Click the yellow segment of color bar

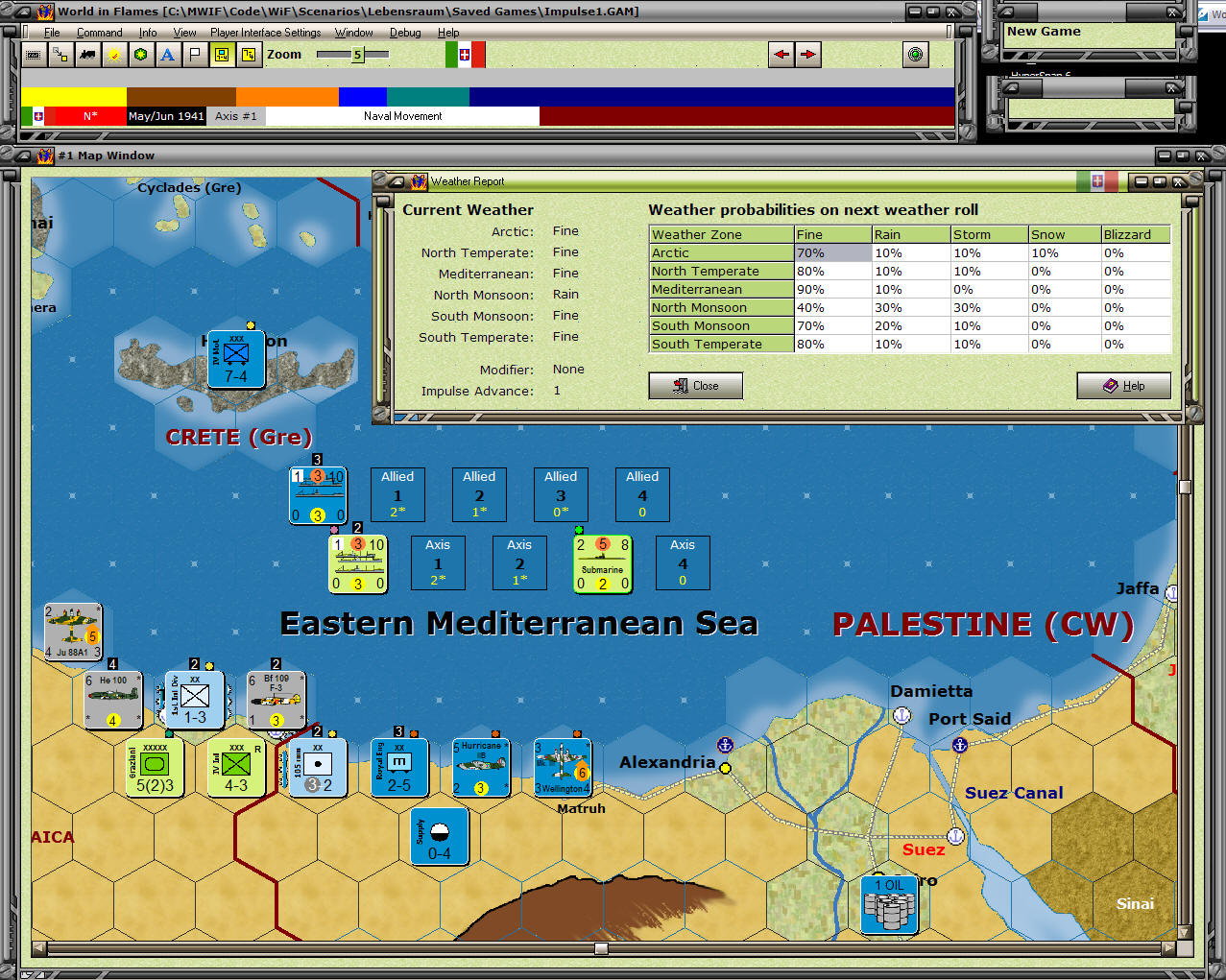[74, 97]
